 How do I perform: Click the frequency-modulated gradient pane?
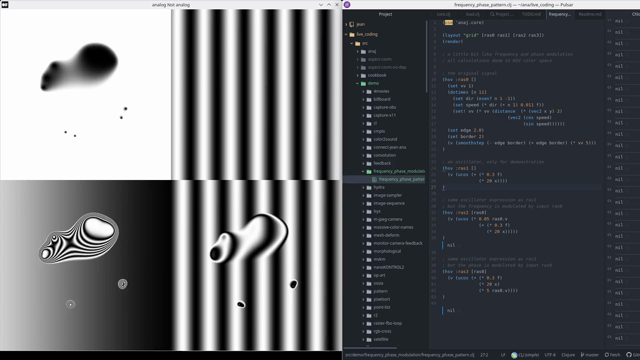[86, 265]
